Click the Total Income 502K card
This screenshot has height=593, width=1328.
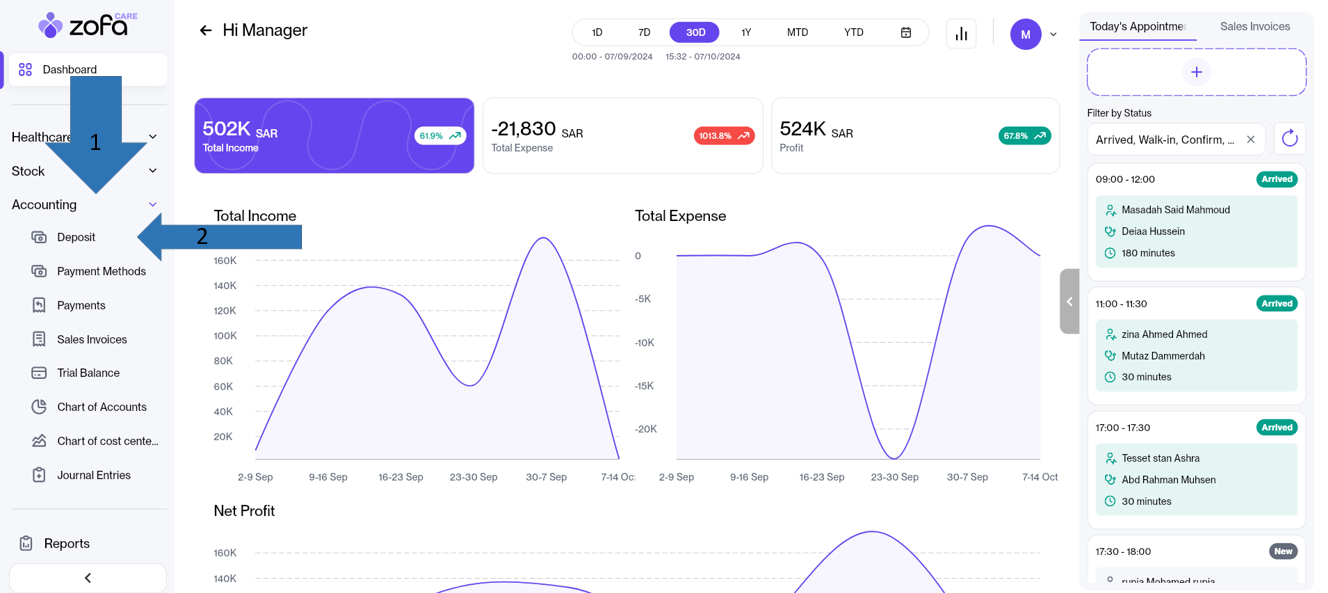click(334, 136)
